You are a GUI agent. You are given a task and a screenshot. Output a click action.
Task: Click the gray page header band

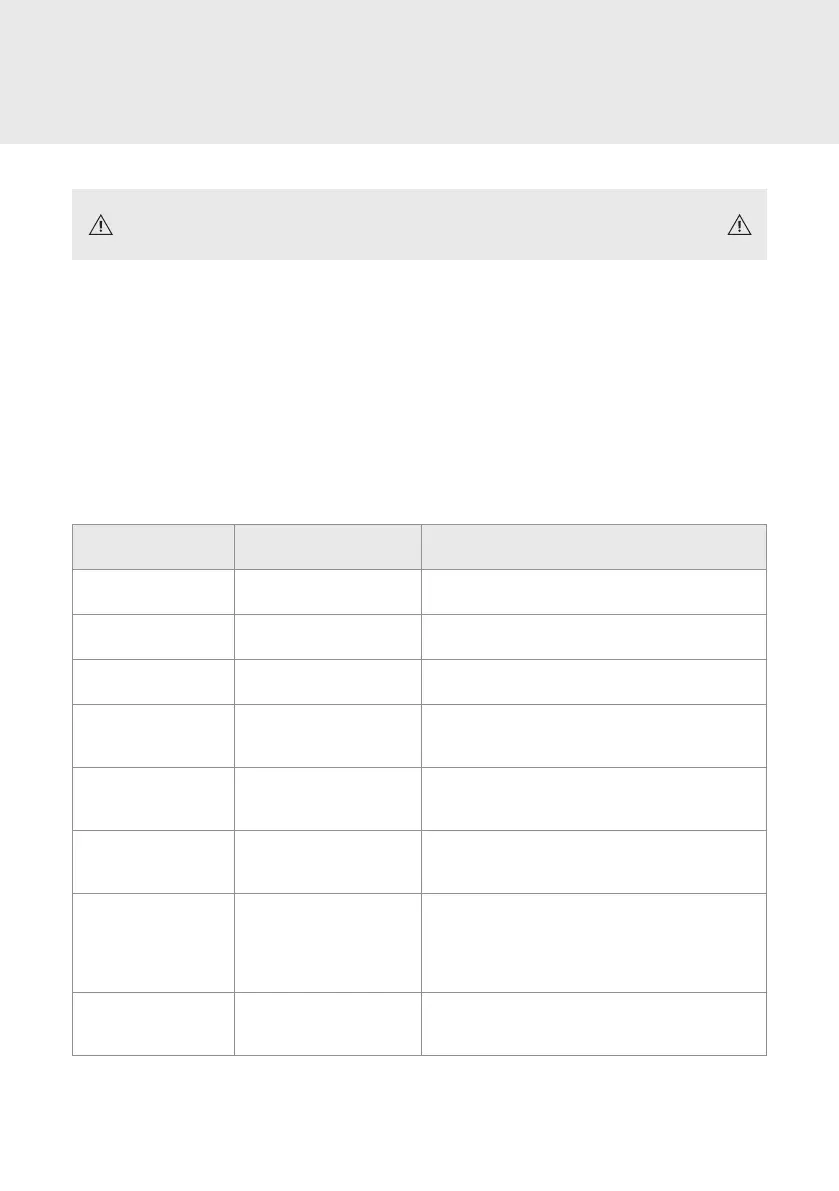coord(420,72)
